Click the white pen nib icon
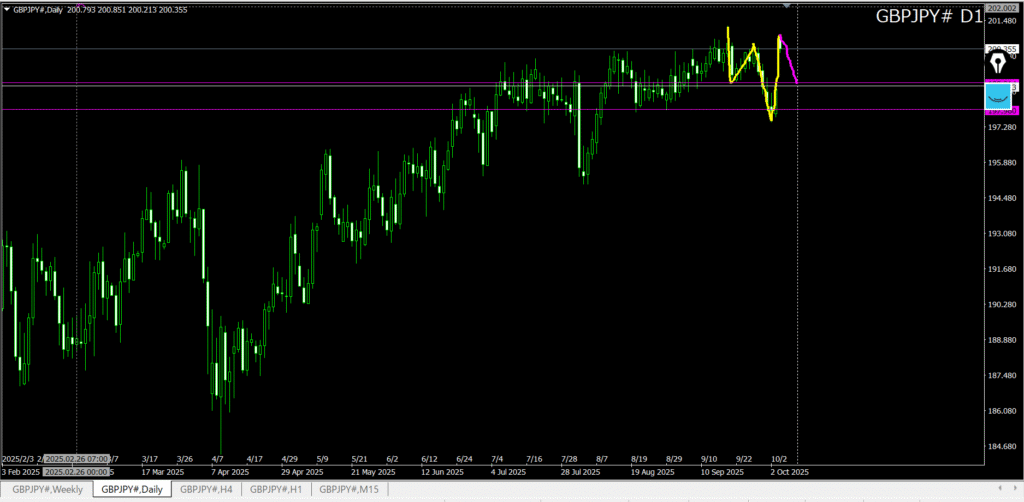1024x502 pixels. click(x=997, y=64)
